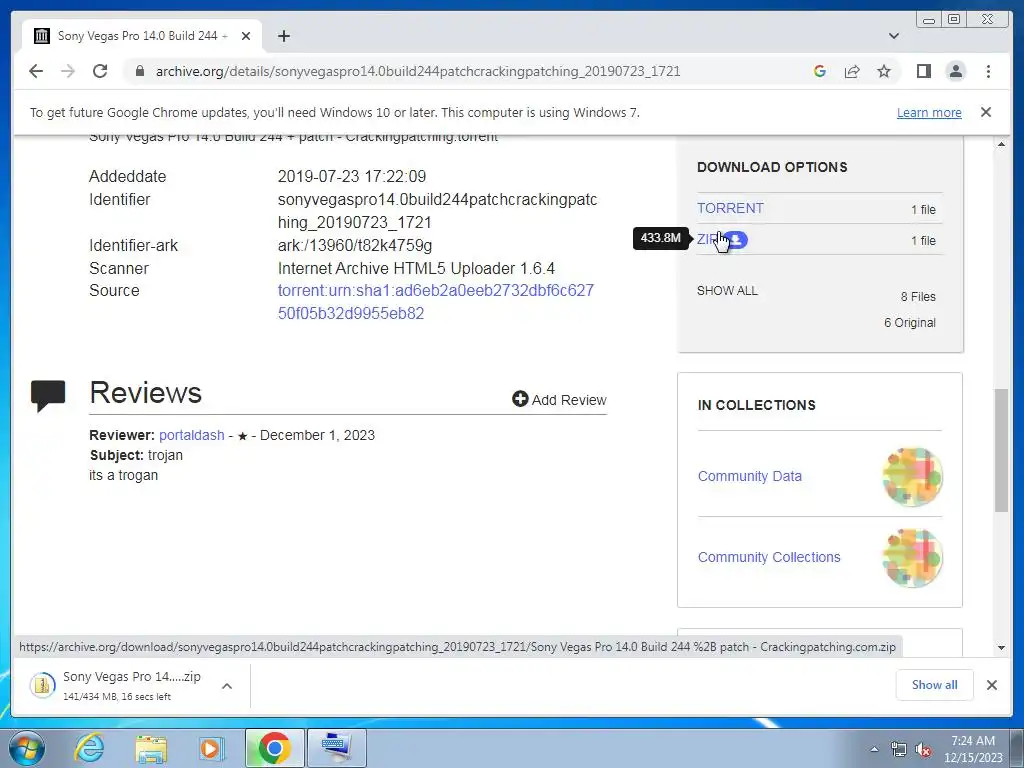Click the padlock site info icon
The width and height of the screenshot is (1024, 768).
(140, 71)
